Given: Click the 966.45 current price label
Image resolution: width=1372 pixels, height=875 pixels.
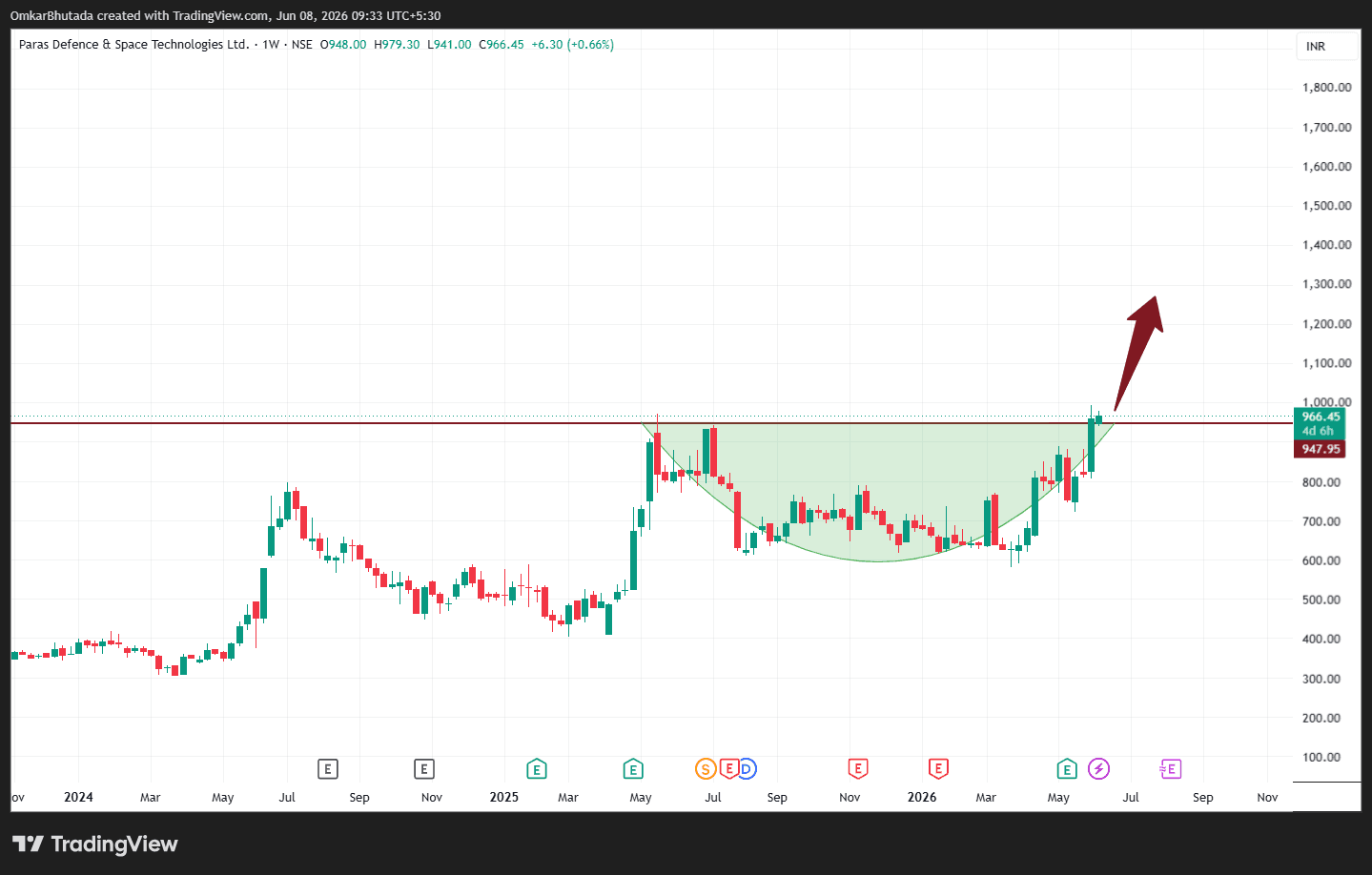Looking at the screenshot, I should click(1320, 417).
